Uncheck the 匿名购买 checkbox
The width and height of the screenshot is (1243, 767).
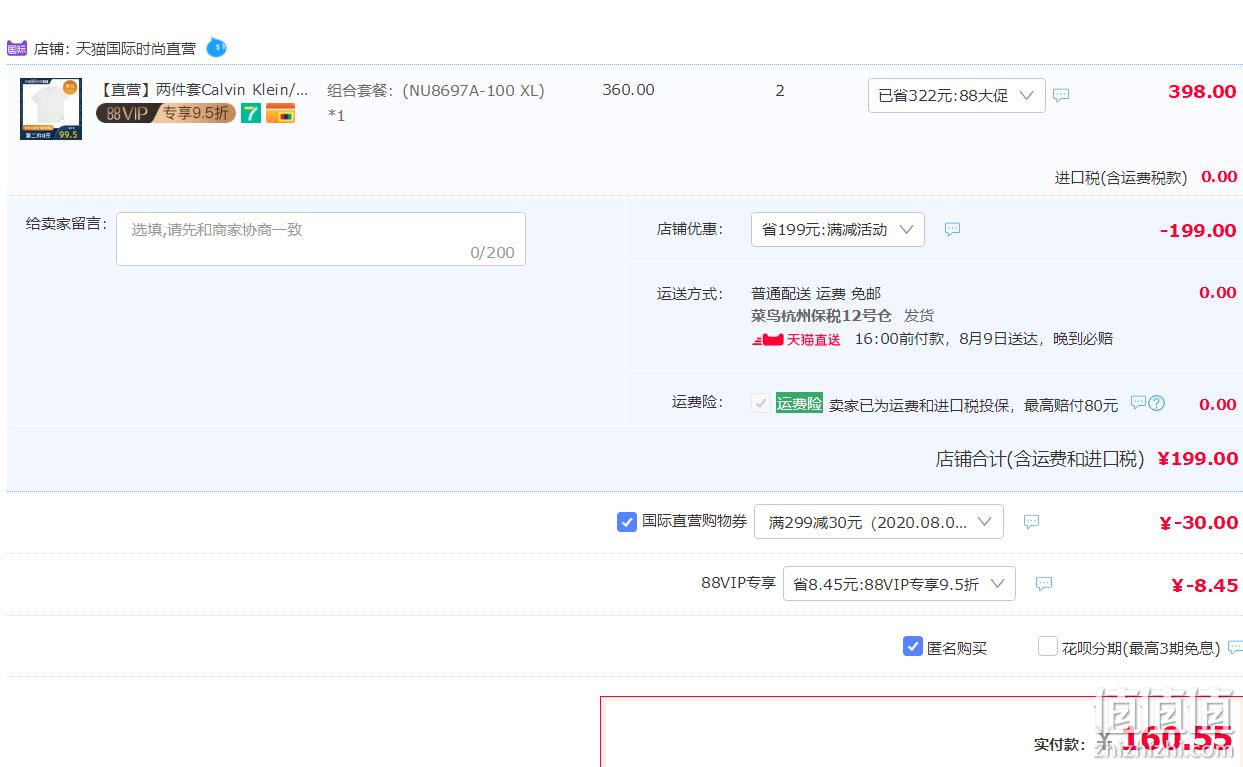[913, 647]
